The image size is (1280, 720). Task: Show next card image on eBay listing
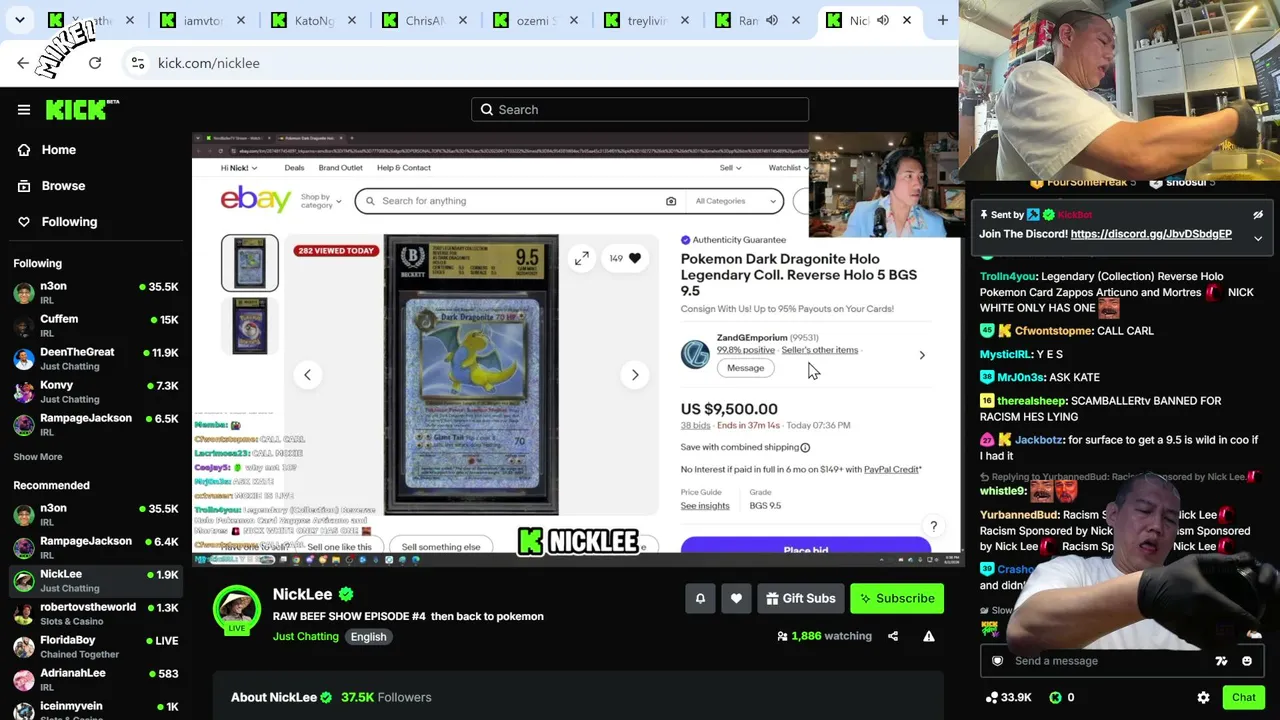tap(635, 375)
